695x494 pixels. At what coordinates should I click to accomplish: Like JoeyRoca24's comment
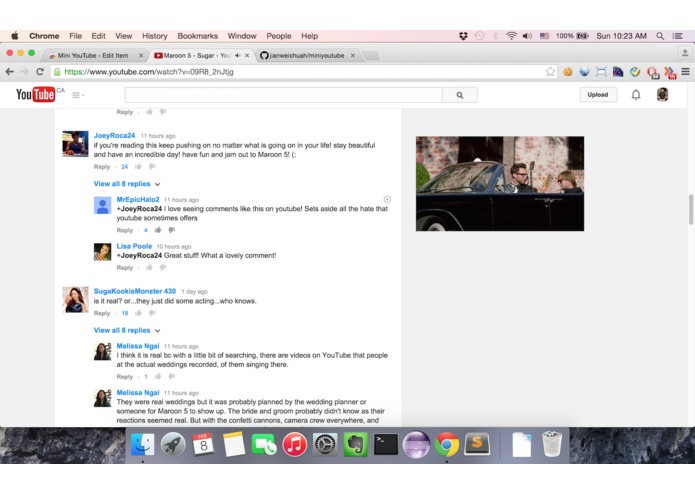(x=138, y=167)
